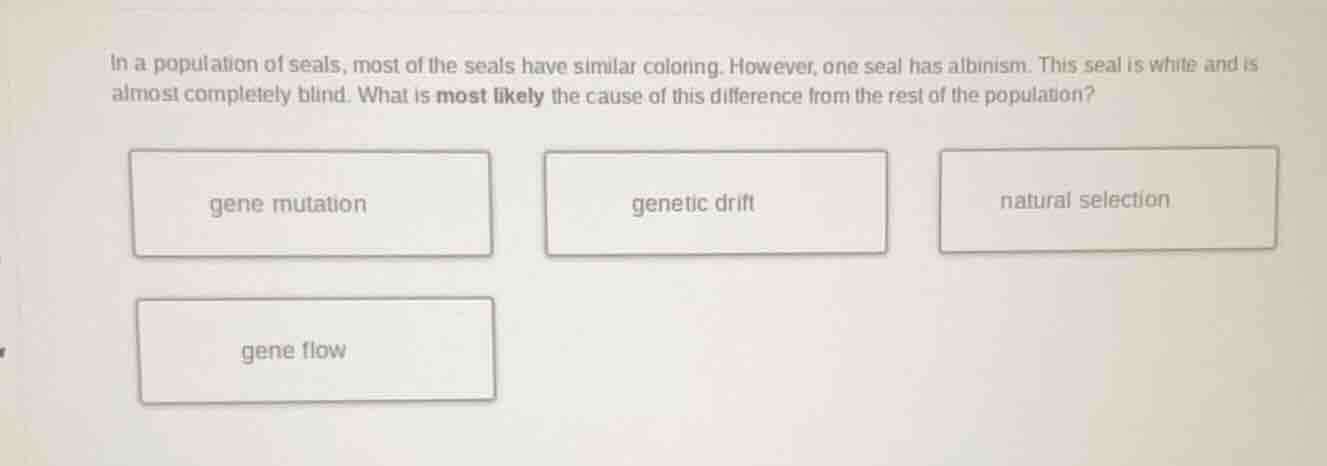Click the word "flow" in bottom answer
Image resolution: width=1327 pixels, height=466 pixels.
pyautogui.click(x=322, y=351)
